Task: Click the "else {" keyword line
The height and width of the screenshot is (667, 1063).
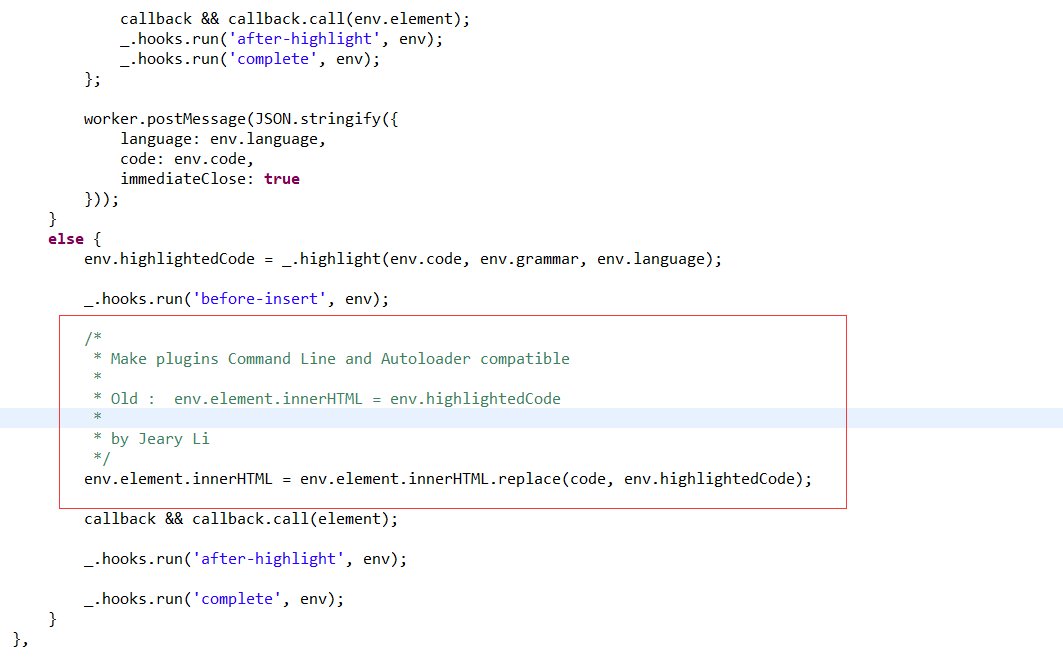Action: (75, 239)
